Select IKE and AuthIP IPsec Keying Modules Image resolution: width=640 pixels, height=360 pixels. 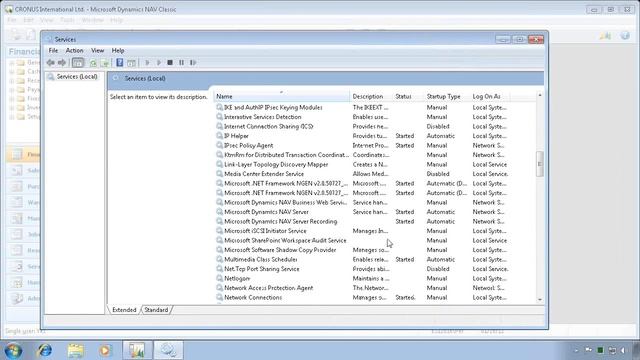tap(362, 107)
